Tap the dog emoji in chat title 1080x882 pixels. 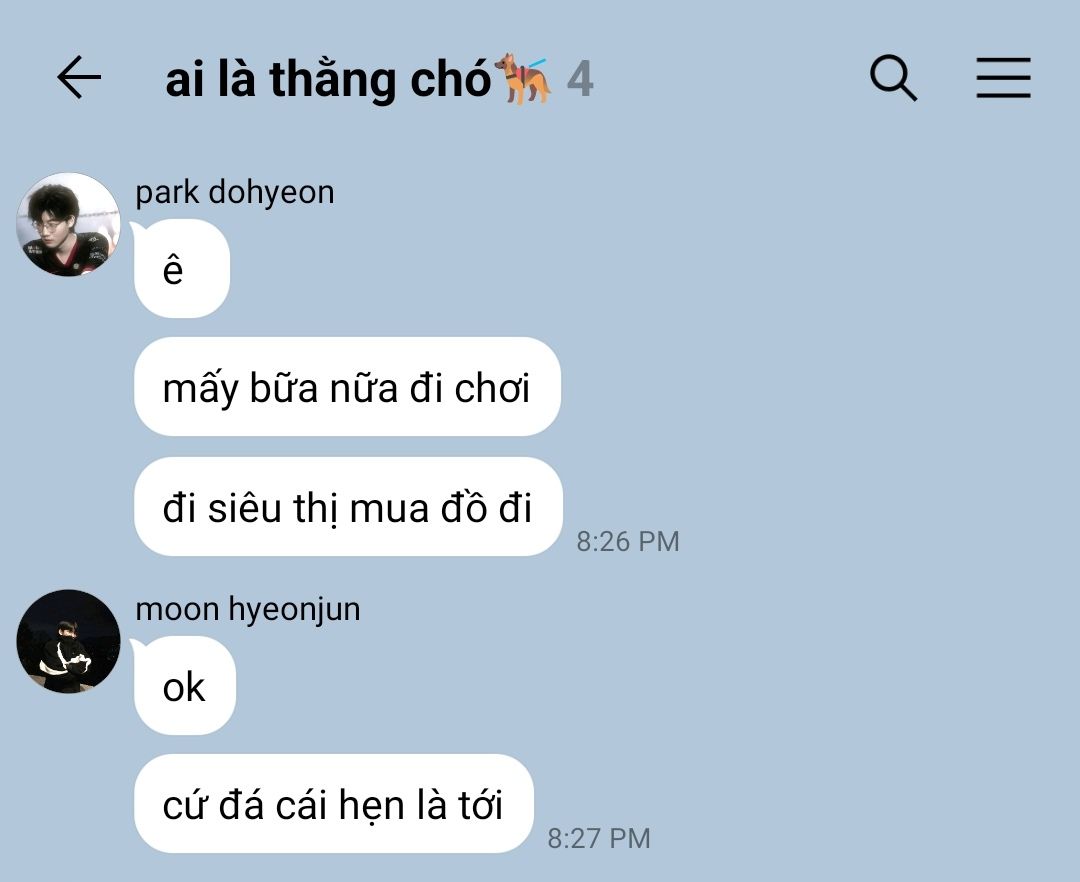click(x=523, y=78)
